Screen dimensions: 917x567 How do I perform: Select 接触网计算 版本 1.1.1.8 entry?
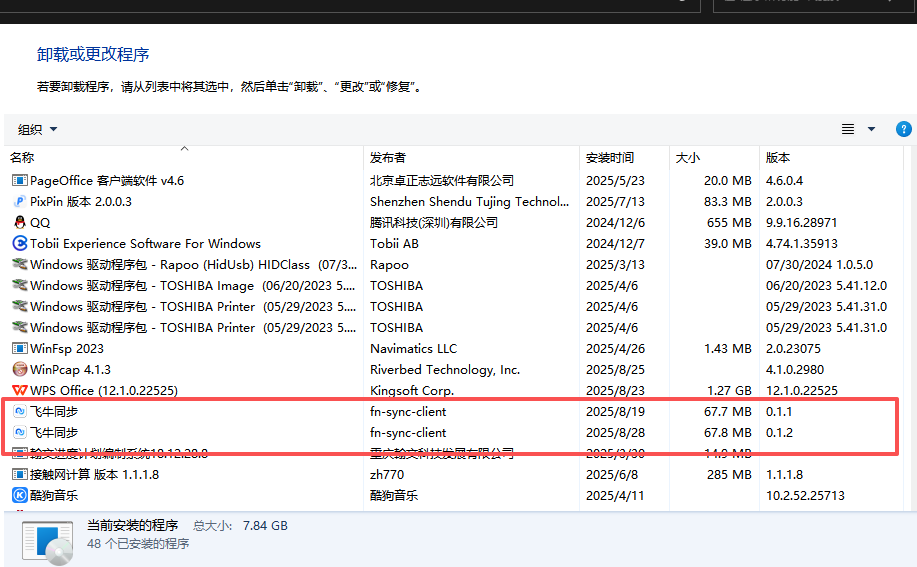coord(95,475)
